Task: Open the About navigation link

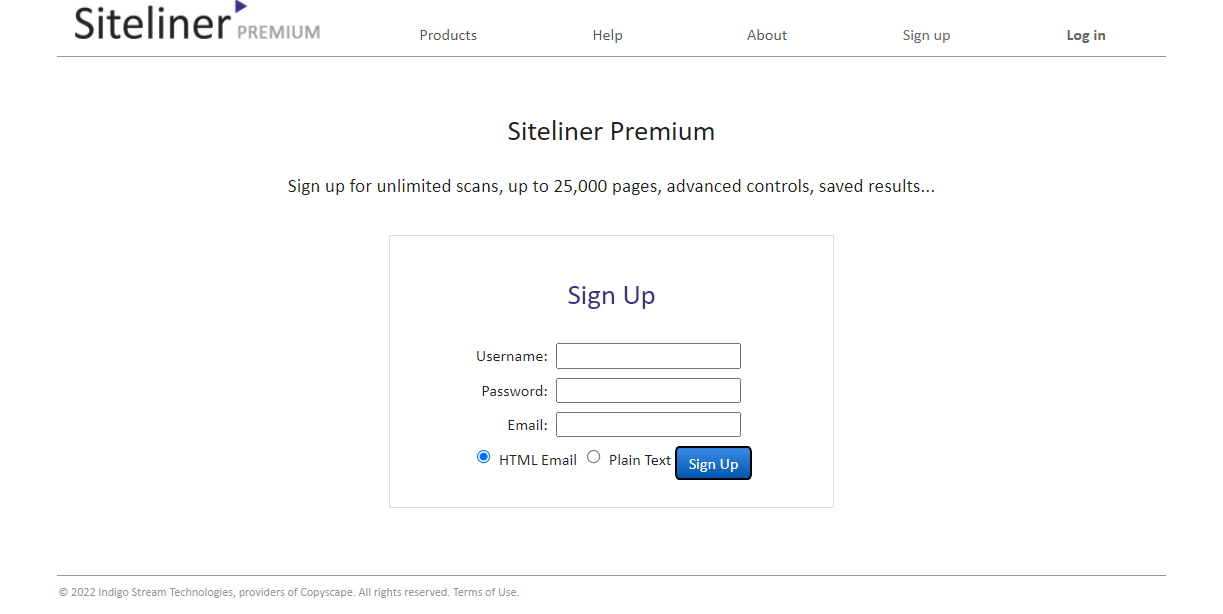Action: click(x=767, y=35)
